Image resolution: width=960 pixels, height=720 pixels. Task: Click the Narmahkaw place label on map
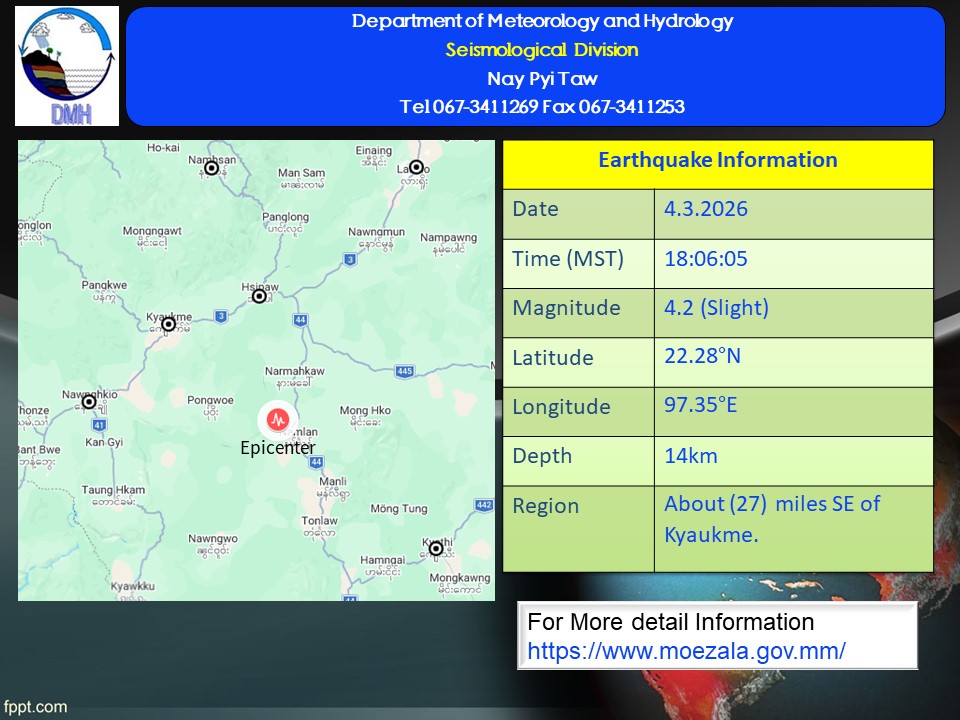click(x=295, y=372)
